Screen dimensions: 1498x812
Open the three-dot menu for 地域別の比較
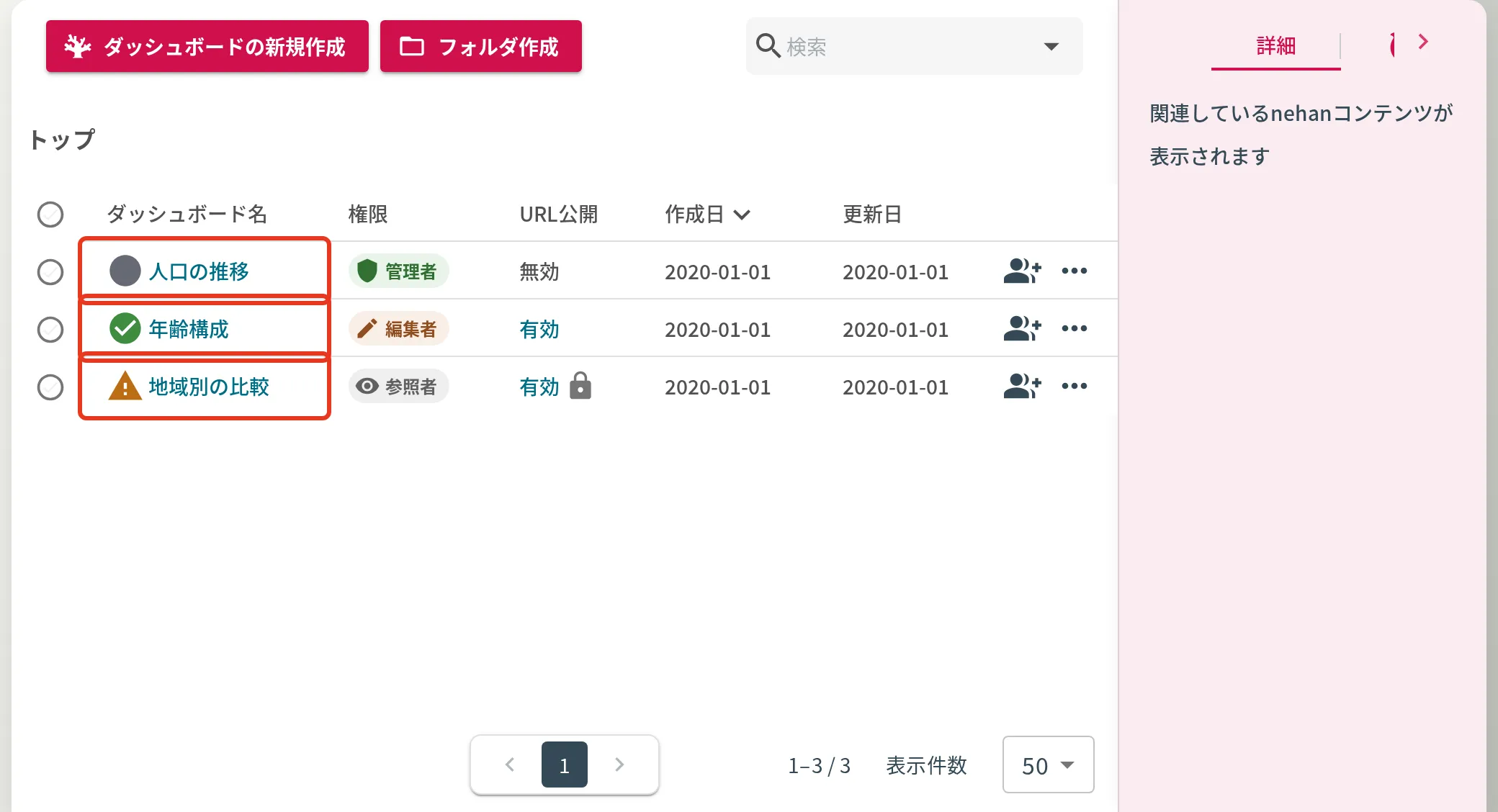click(x=1074, y=387)
